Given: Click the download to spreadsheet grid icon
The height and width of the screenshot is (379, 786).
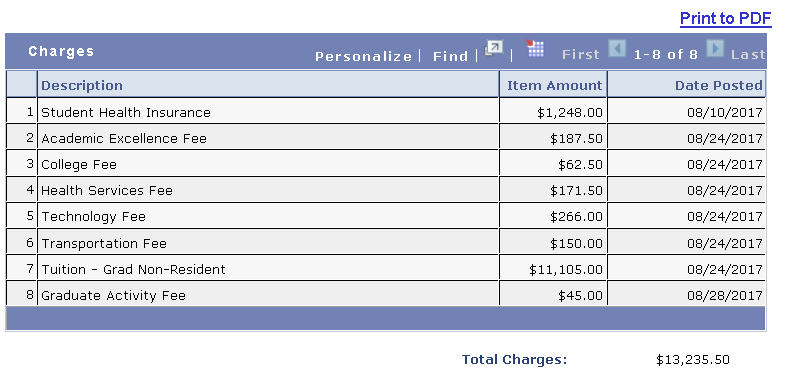Looking at the screenshot, I should pos(535,49).
